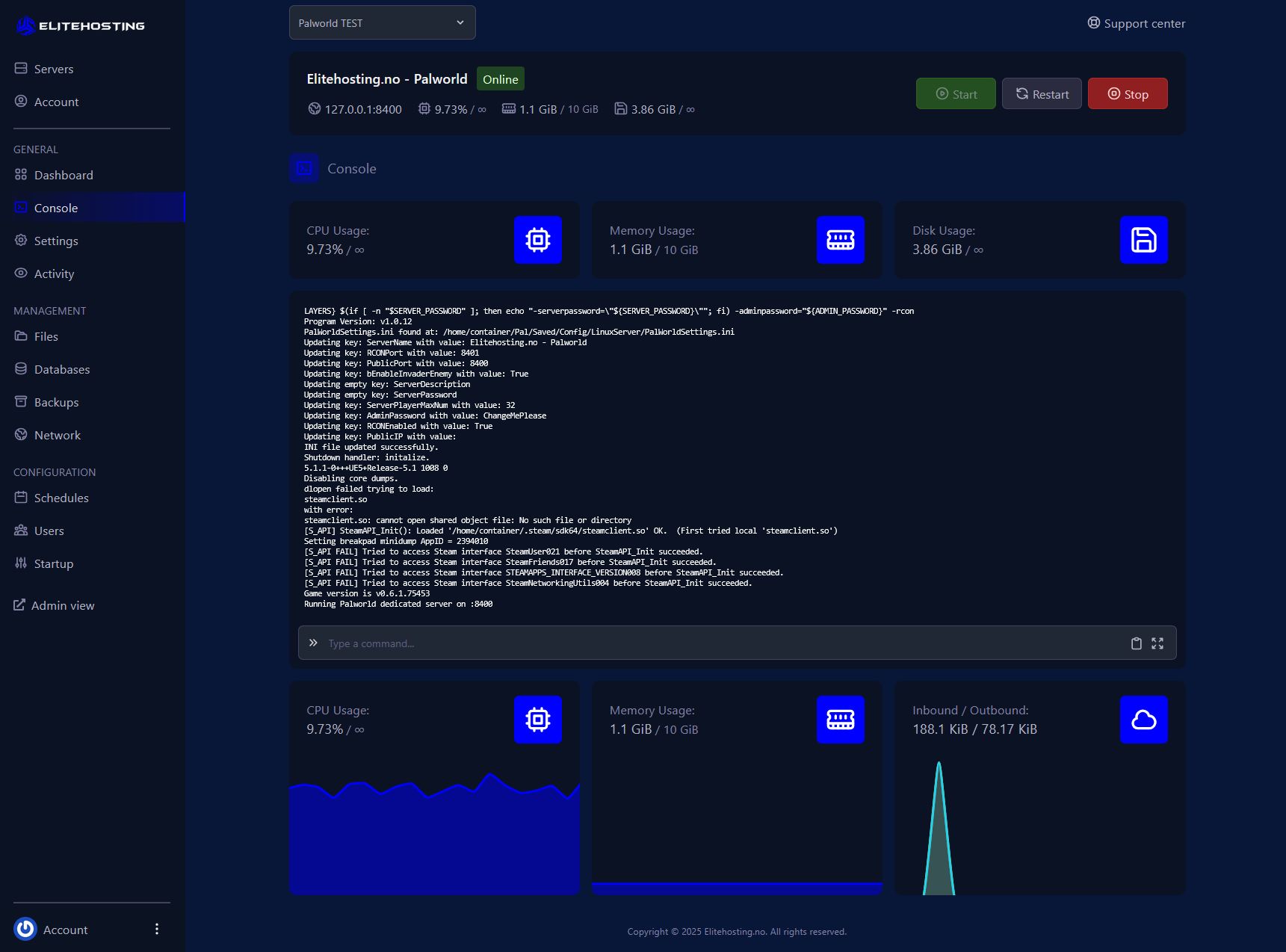
Task: Click the terminal icon beside the Console heading
Action: tap(303, 168)
